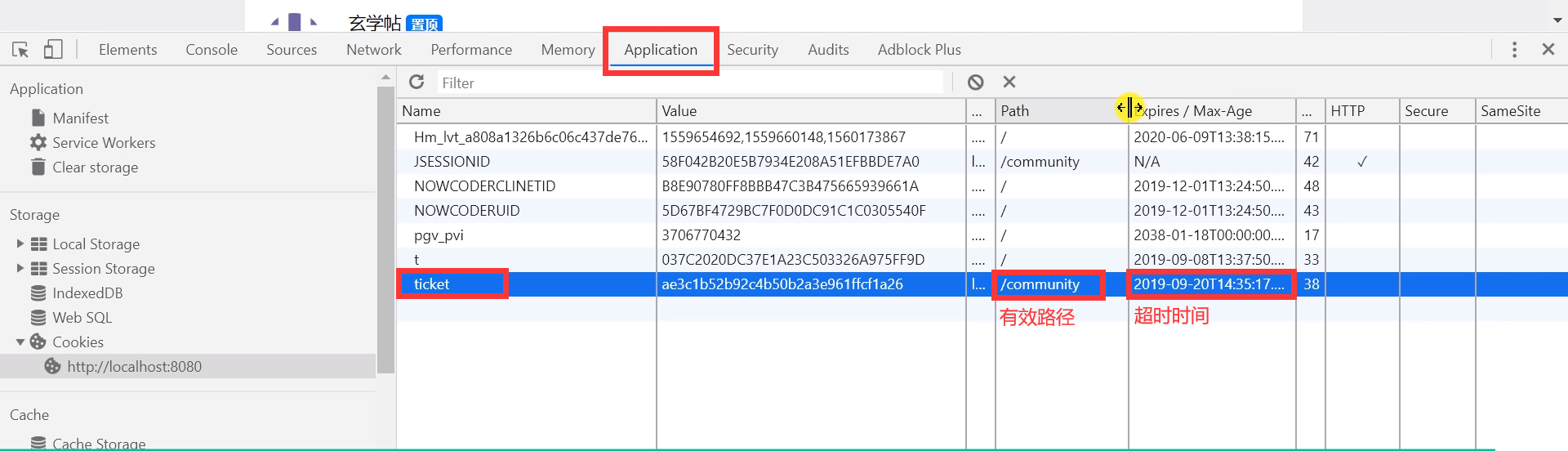Activate the inspect element picker icon

pos(20,50)
